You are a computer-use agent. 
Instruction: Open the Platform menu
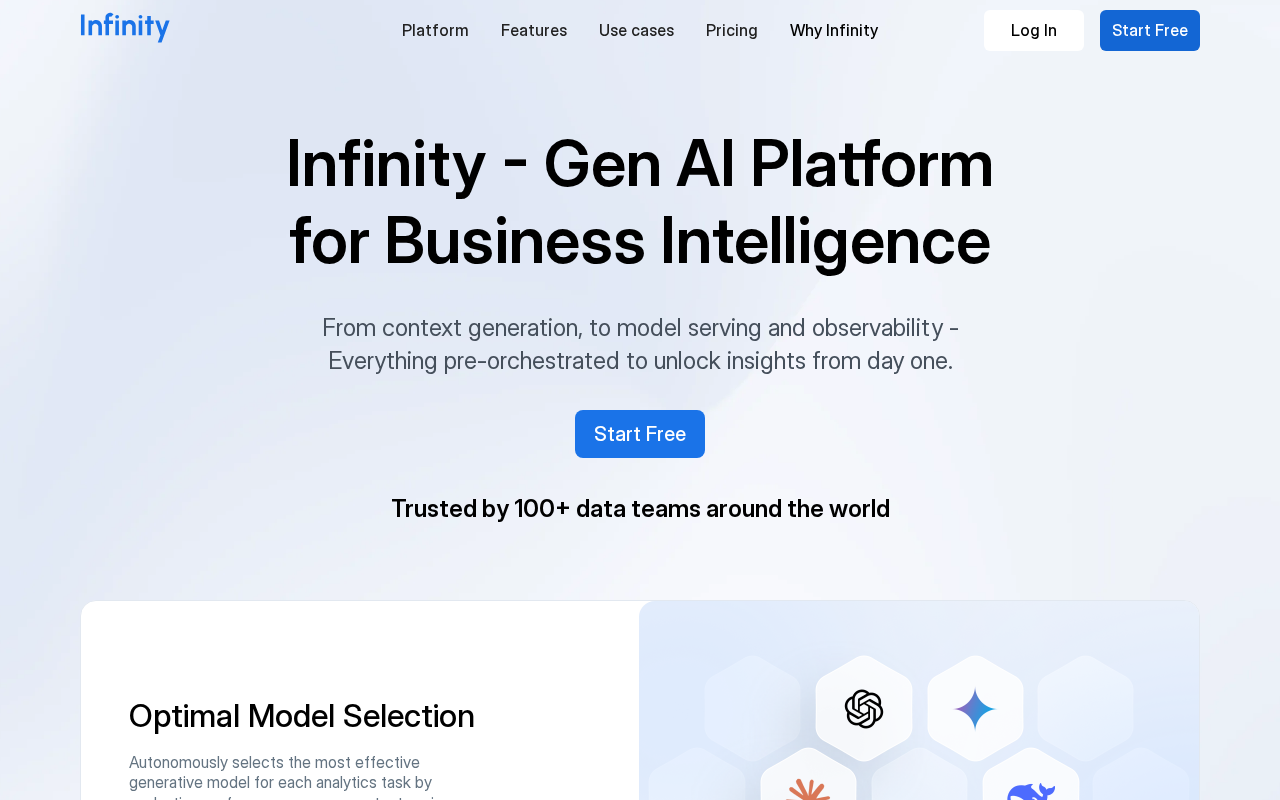[435, 30]
